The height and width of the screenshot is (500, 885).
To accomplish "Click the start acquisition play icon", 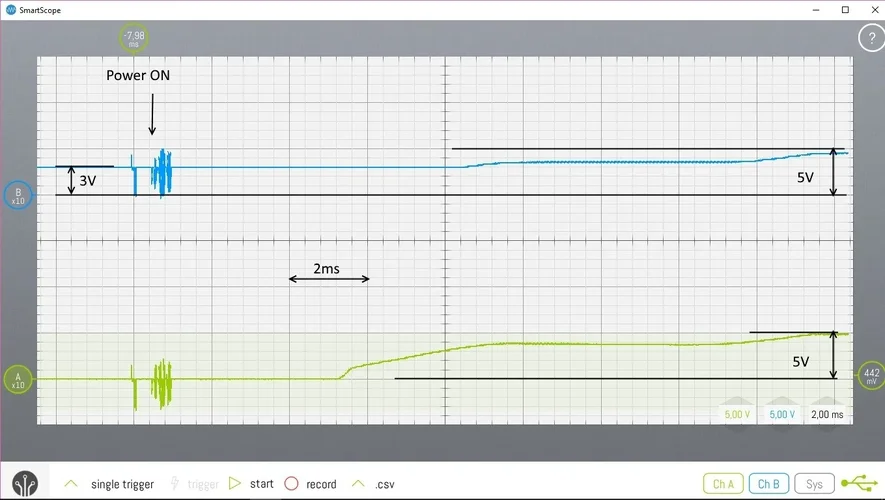I will pos(235,484).
